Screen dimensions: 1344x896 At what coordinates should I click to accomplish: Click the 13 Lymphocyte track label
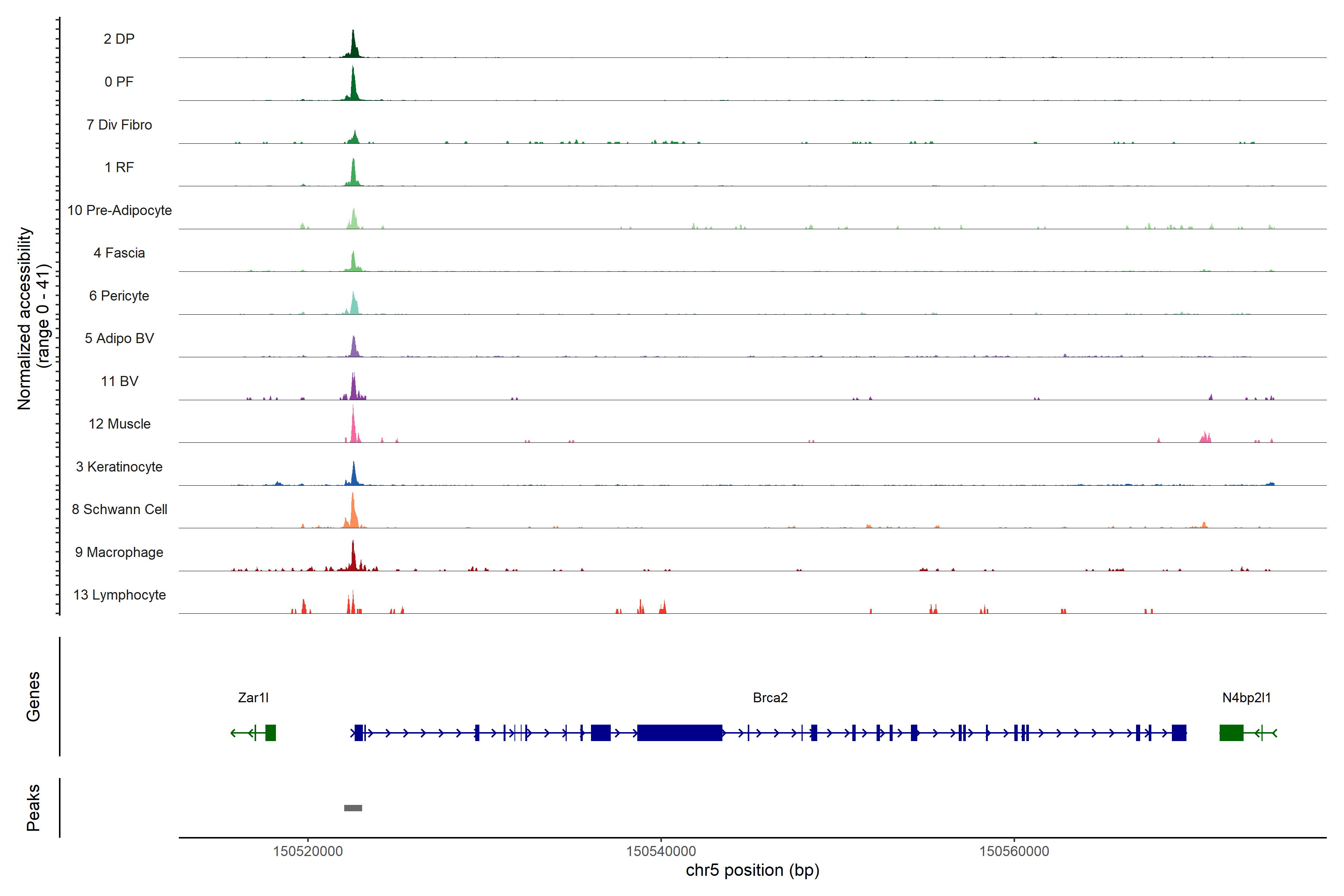119,595
